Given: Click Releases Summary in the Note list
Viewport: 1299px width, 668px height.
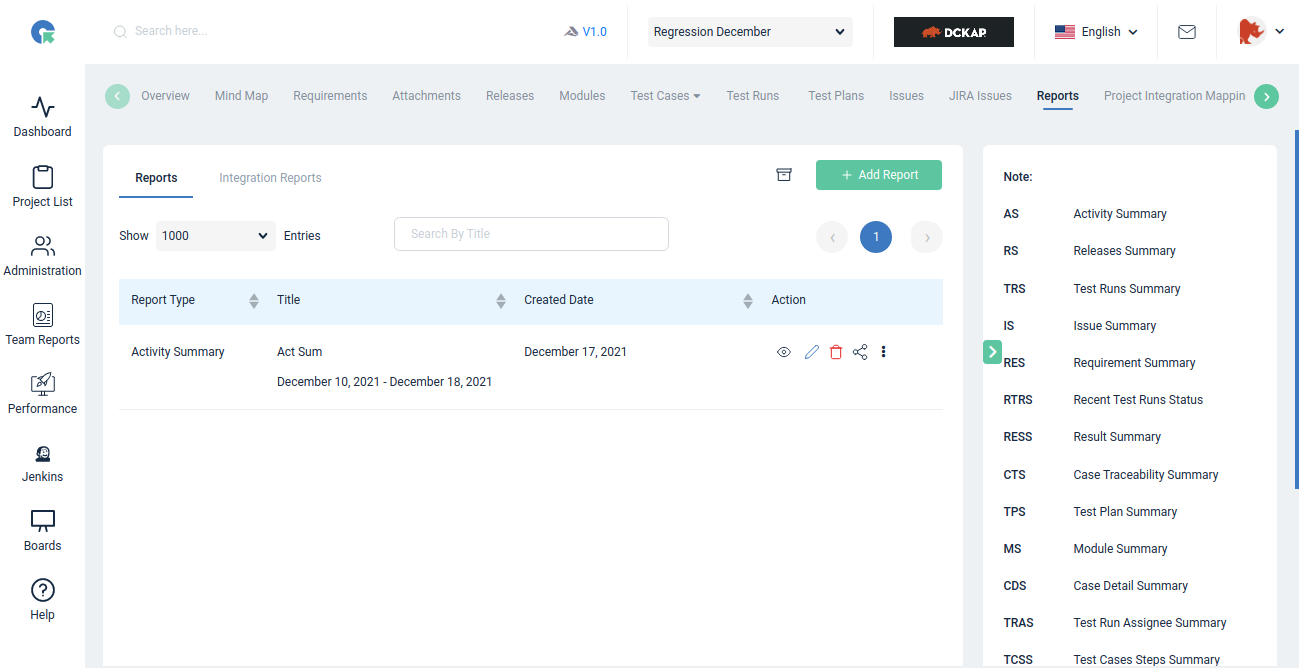Looking at the screenshot, I should pos(1124,251).
